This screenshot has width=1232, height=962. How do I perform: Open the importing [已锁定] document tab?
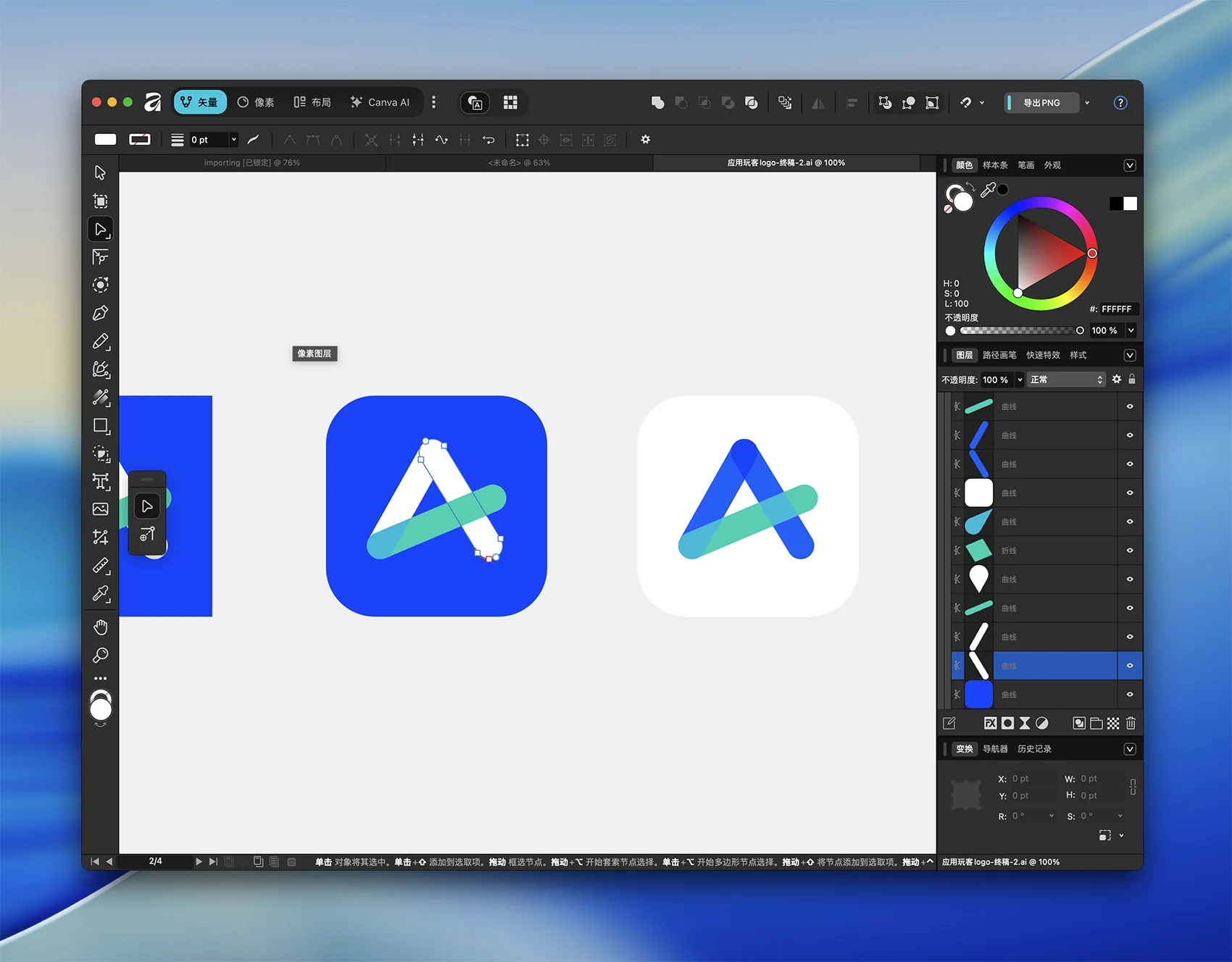coord(252,163)
